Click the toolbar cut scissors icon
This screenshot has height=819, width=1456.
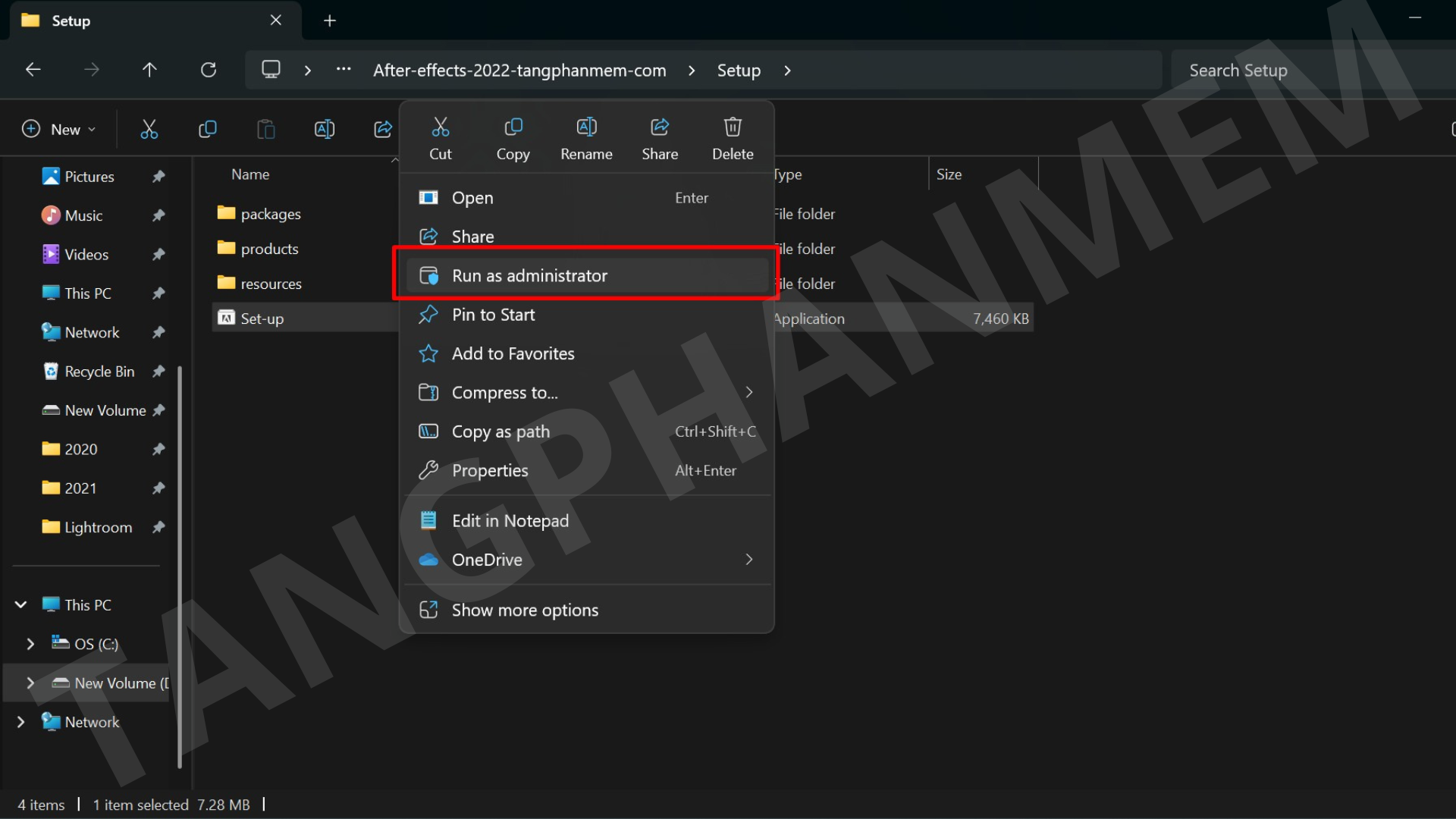click(149, 130)
